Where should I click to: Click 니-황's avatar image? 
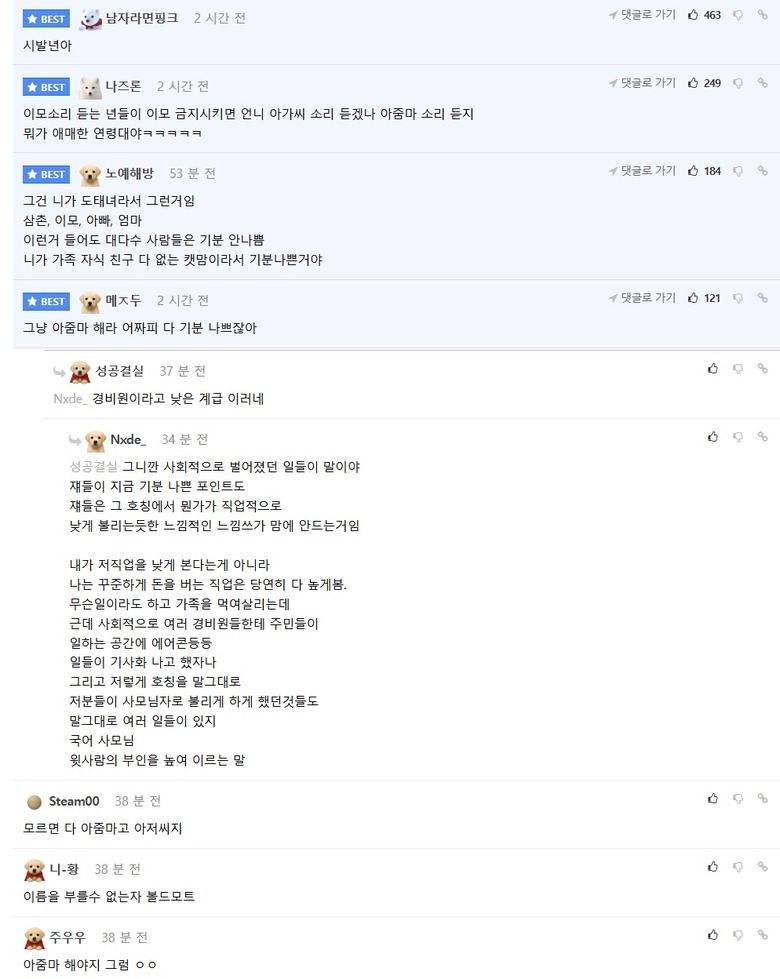pyautogui.click(x=34, y=870)
